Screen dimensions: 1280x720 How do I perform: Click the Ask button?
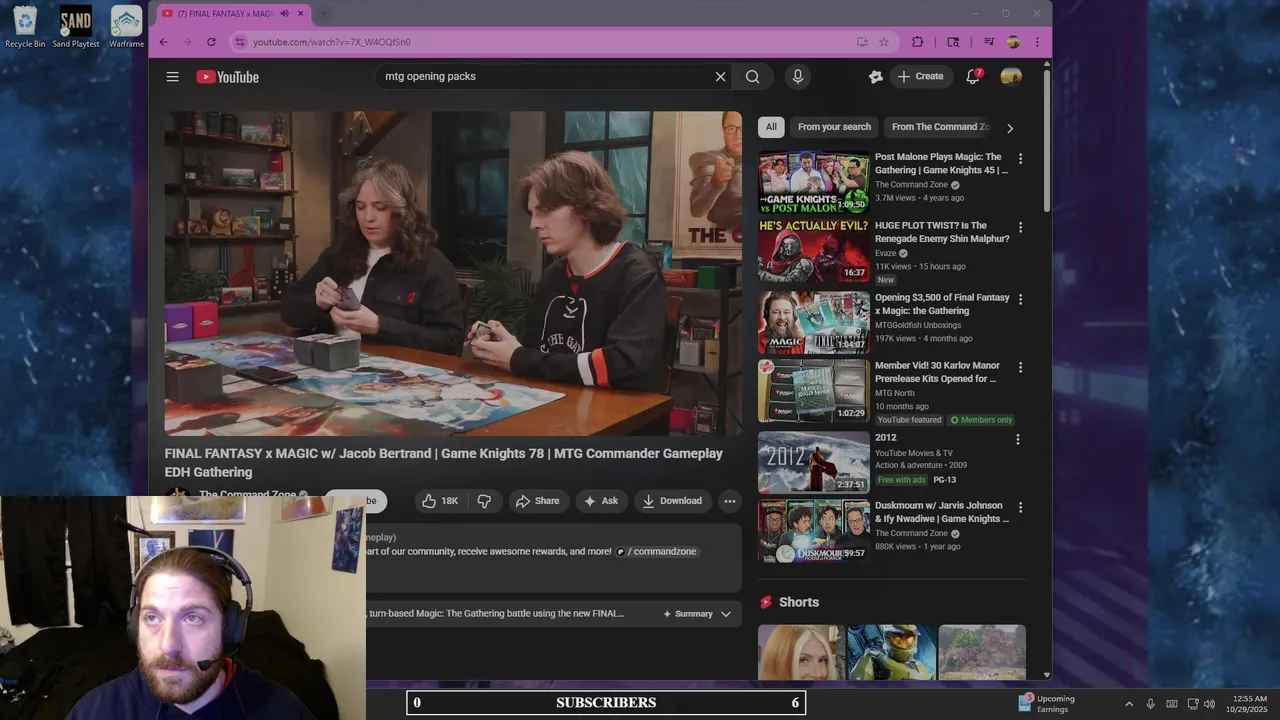(601, 501)
